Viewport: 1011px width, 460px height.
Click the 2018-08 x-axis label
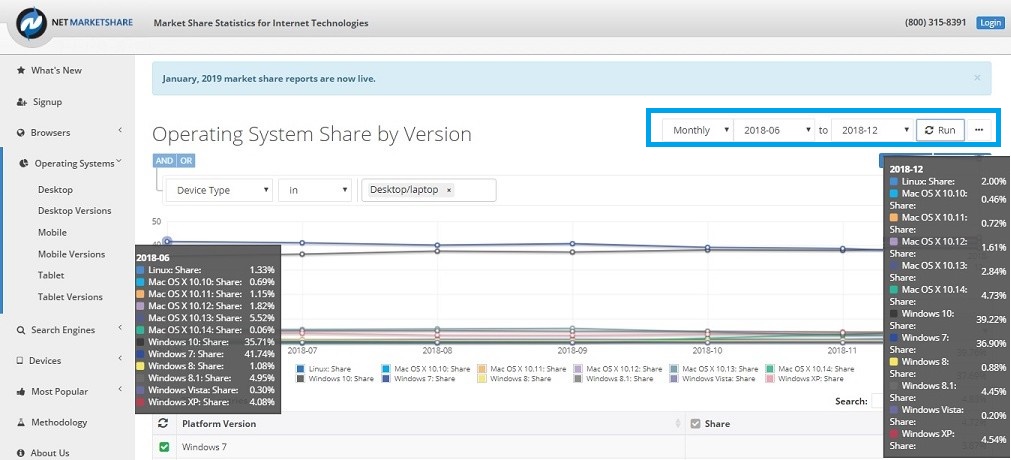click(437, 350)
